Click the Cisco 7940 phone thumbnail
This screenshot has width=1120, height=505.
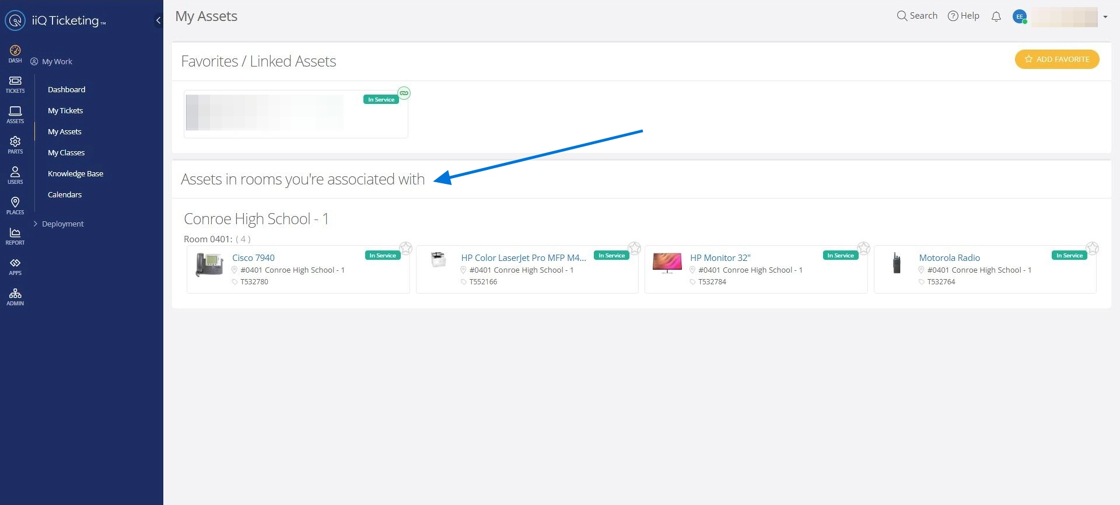coord(209,265)
